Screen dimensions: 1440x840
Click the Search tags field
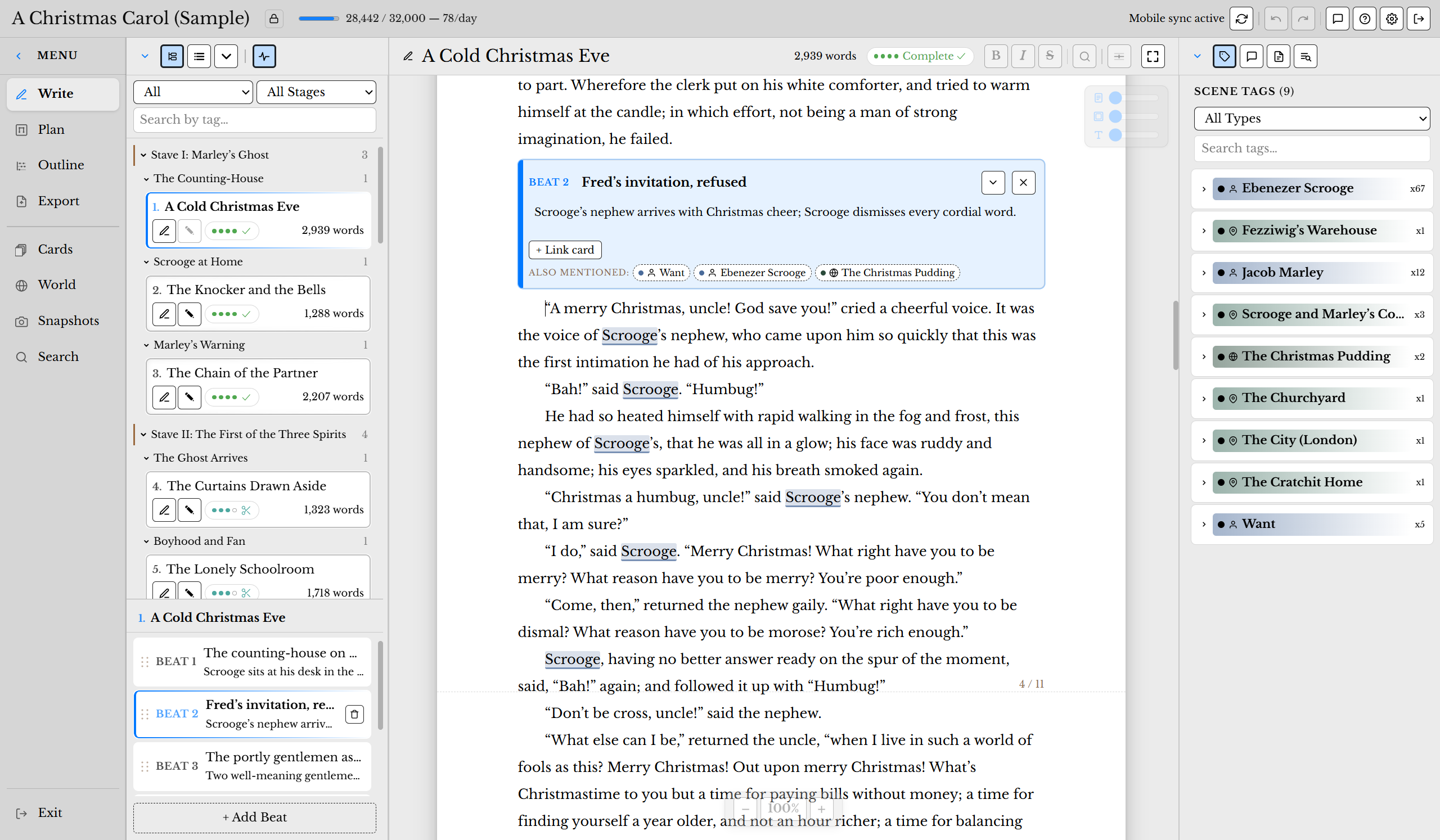click(x=1312, y=148)
